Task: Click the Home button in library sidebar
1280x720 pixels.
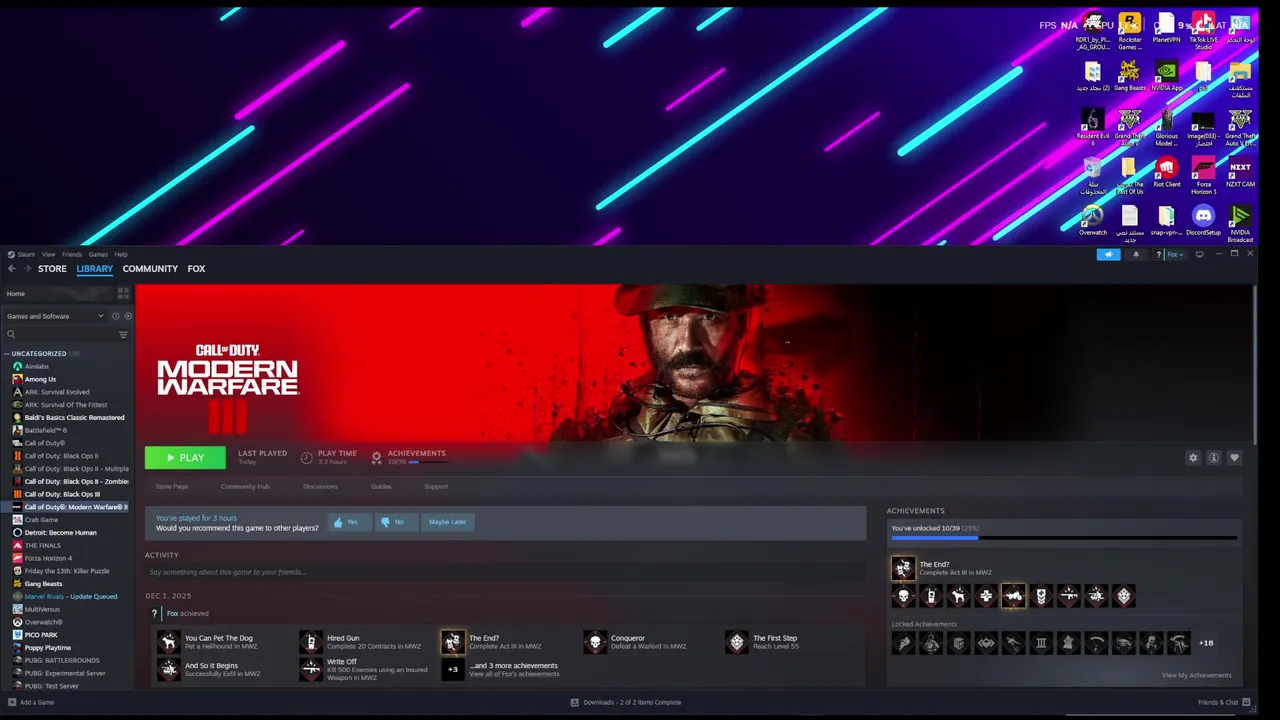Action: point(58,294)
